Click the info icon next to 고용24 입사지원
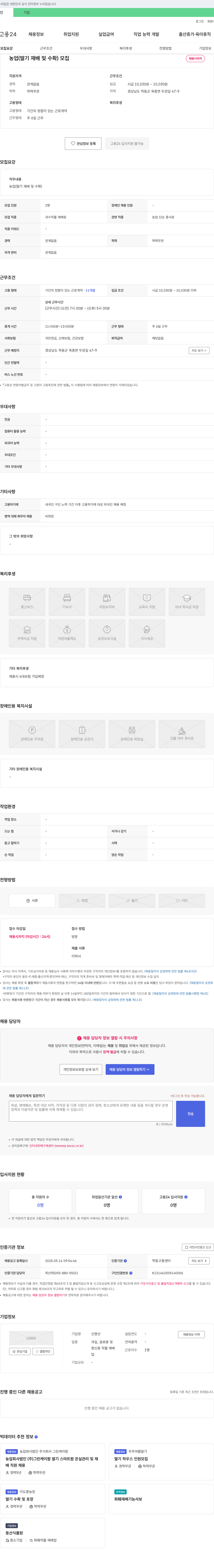Viewport: 214px width, 1568px height. [186, 1197]
